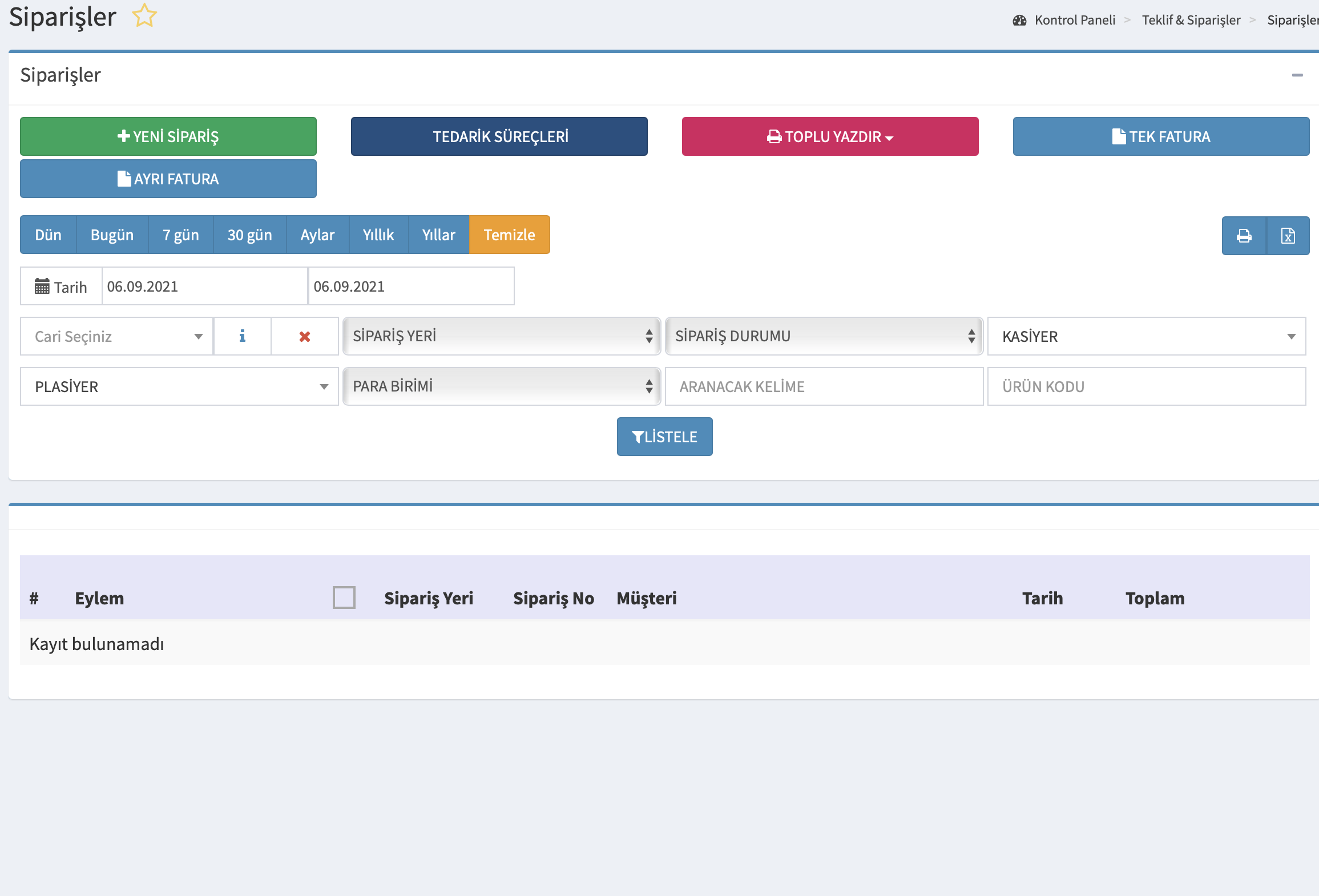Toggle the select-all checkbox in the table header
This screenshot has width=1319, height=896.
pyautogui.click(x=344, y=598)
